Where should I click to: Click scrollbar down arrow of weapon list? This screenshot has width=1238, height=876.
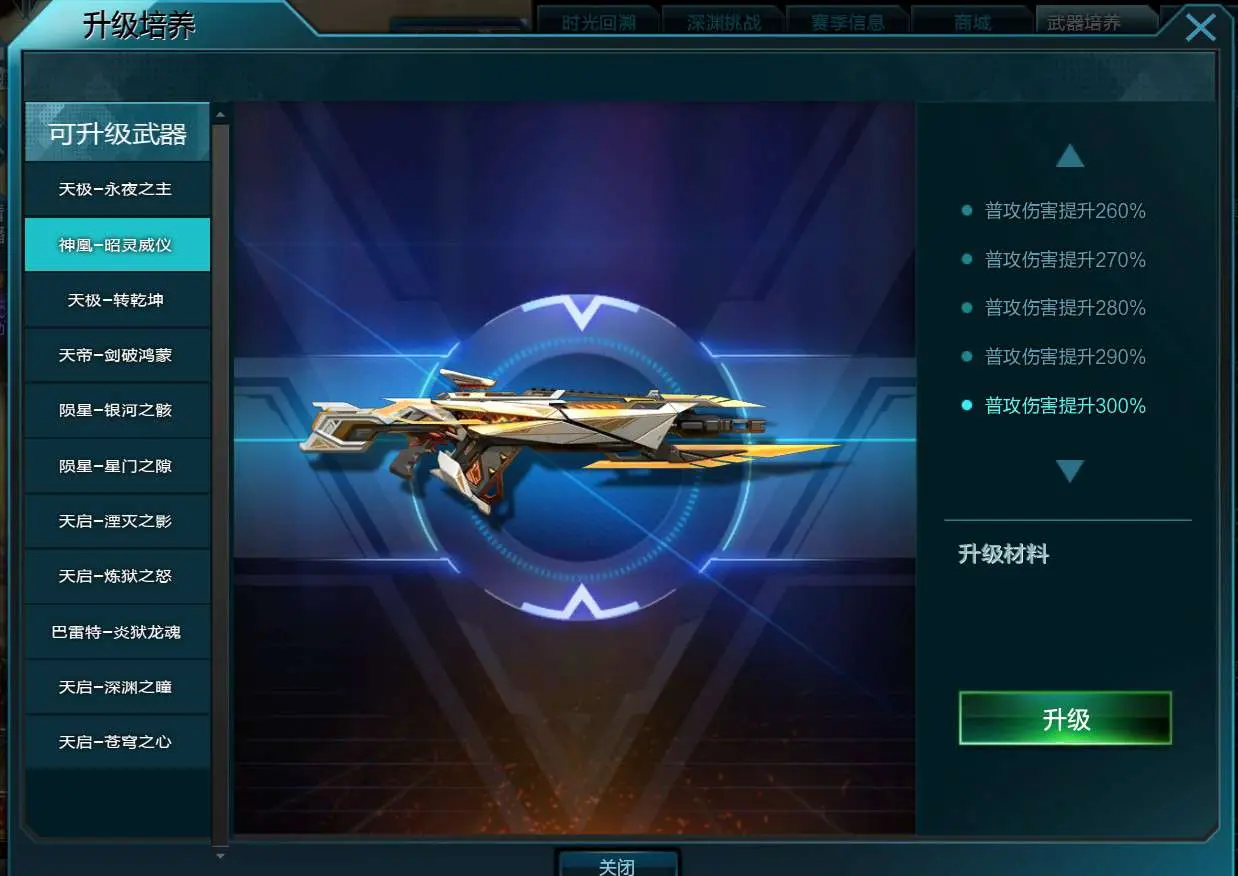[x=220, y=855]
